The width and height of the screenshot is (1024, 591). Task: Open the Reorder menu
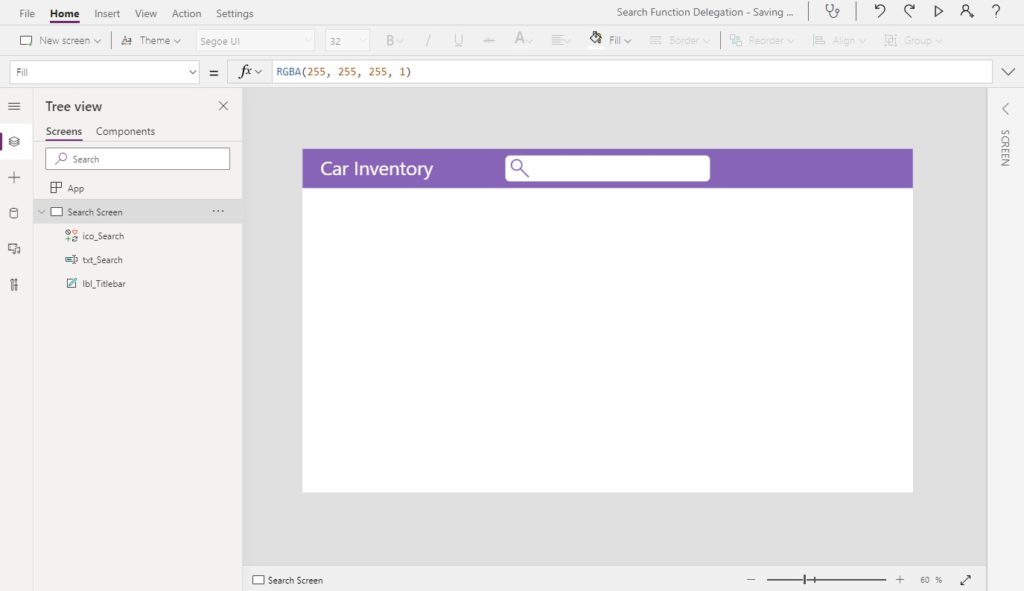click(x=761, y=40)
